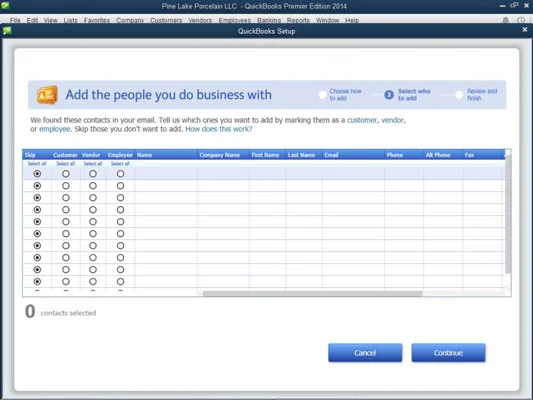The width and height of the screenshot is (533, 400).
Task: Click the green icon in QuickBooks Setup title bar
Action: 7,31
